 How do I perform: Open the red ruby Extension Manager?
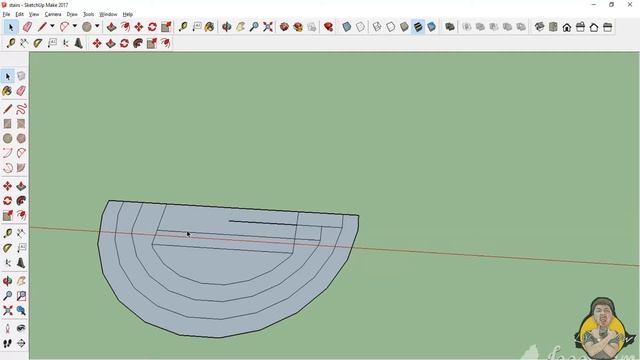tap(328, 27)
